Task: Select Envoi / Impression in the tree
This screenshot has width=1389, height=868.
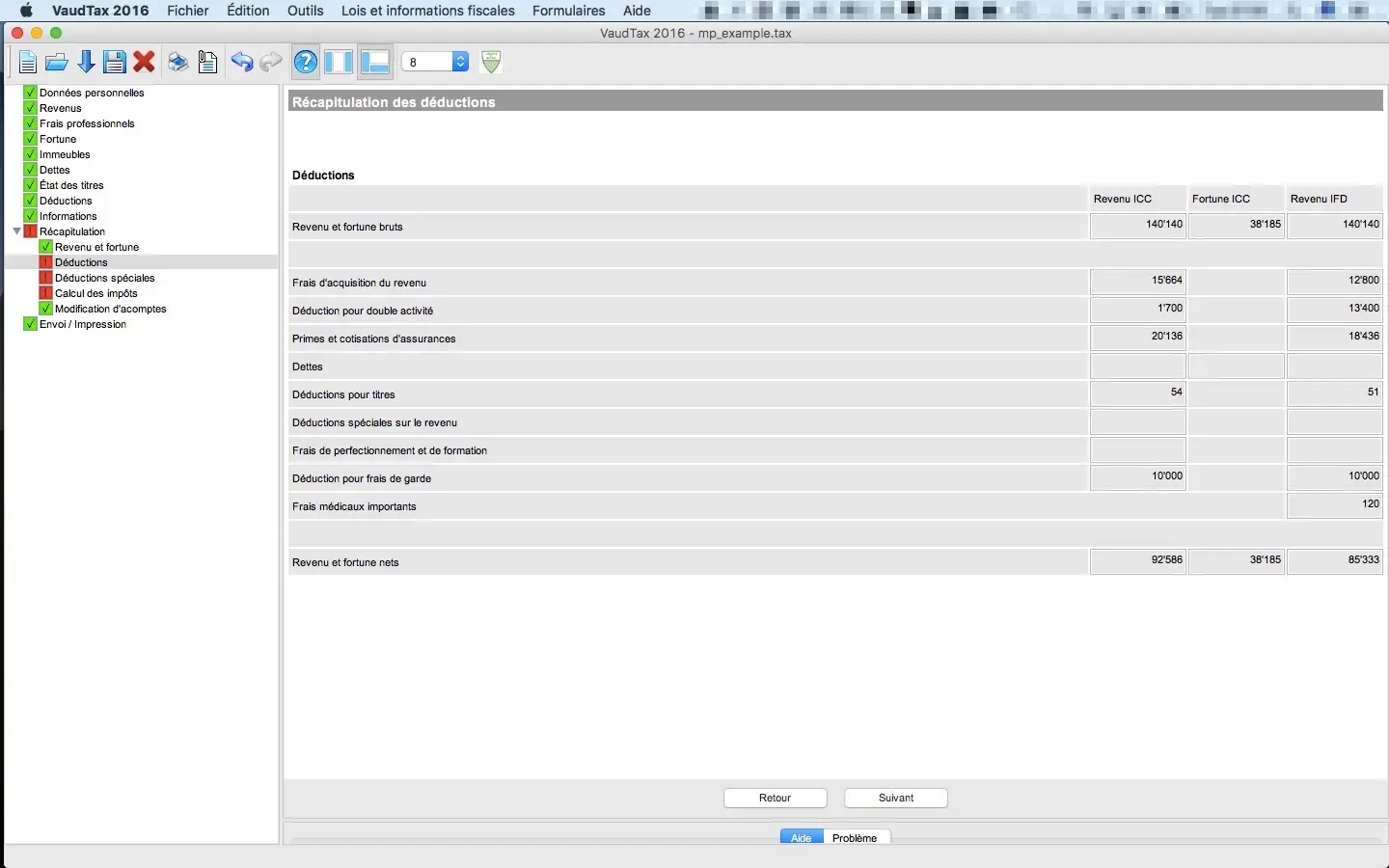Action: [x=83, y=324]
